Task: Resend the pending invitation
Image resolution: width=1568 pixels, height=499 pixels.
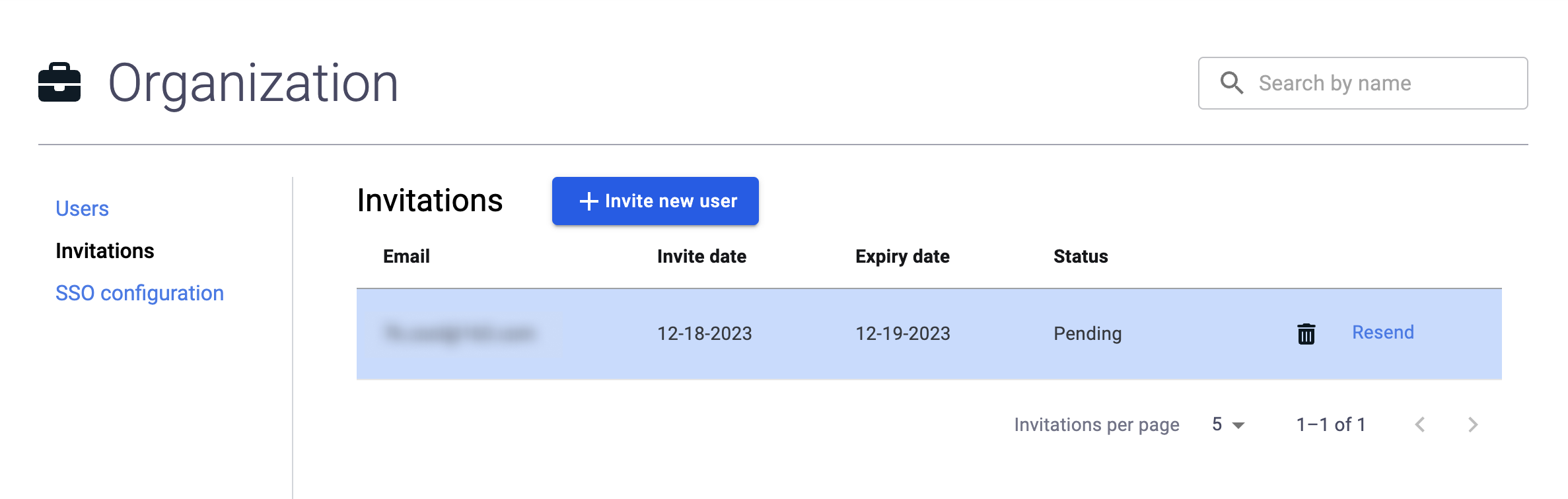Action: tap(1383, 333)
